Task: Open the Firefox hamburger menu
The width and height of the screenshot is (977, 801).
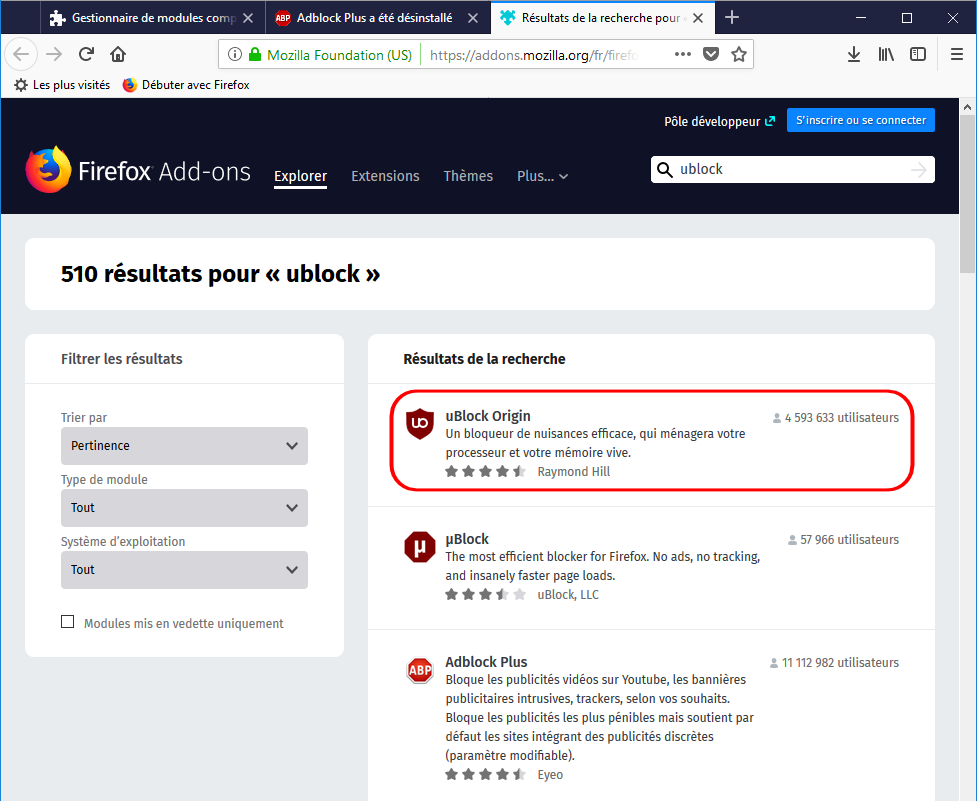Action: coord(957,54)
